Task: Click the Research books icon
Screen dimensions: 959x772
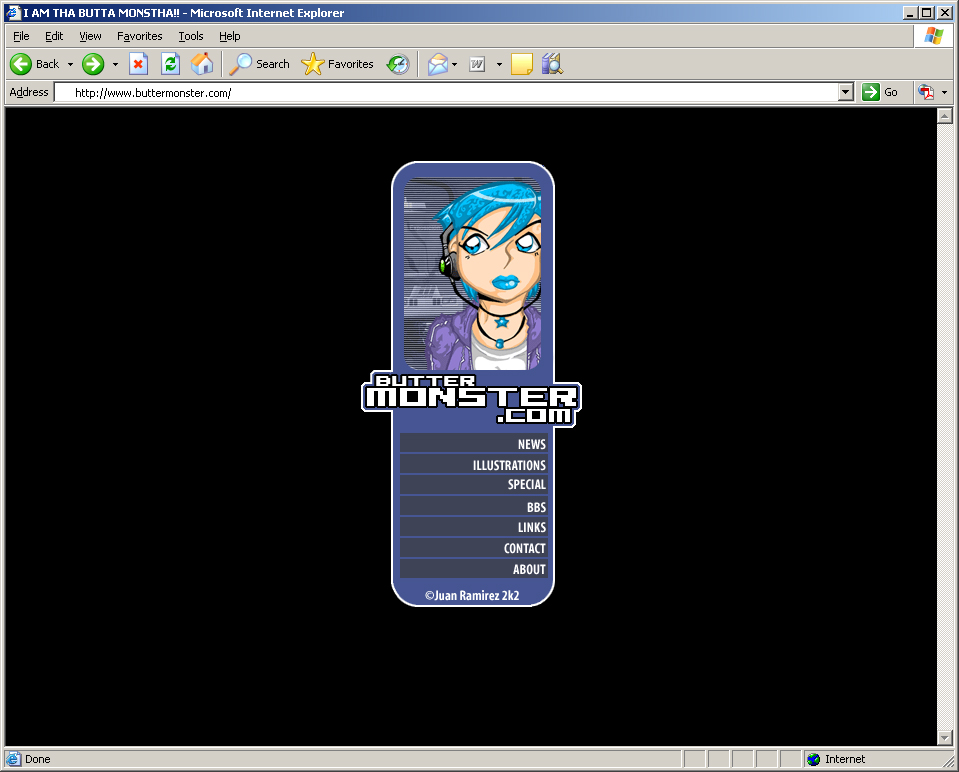Action: pyautogui.click(x=552, y=64)
